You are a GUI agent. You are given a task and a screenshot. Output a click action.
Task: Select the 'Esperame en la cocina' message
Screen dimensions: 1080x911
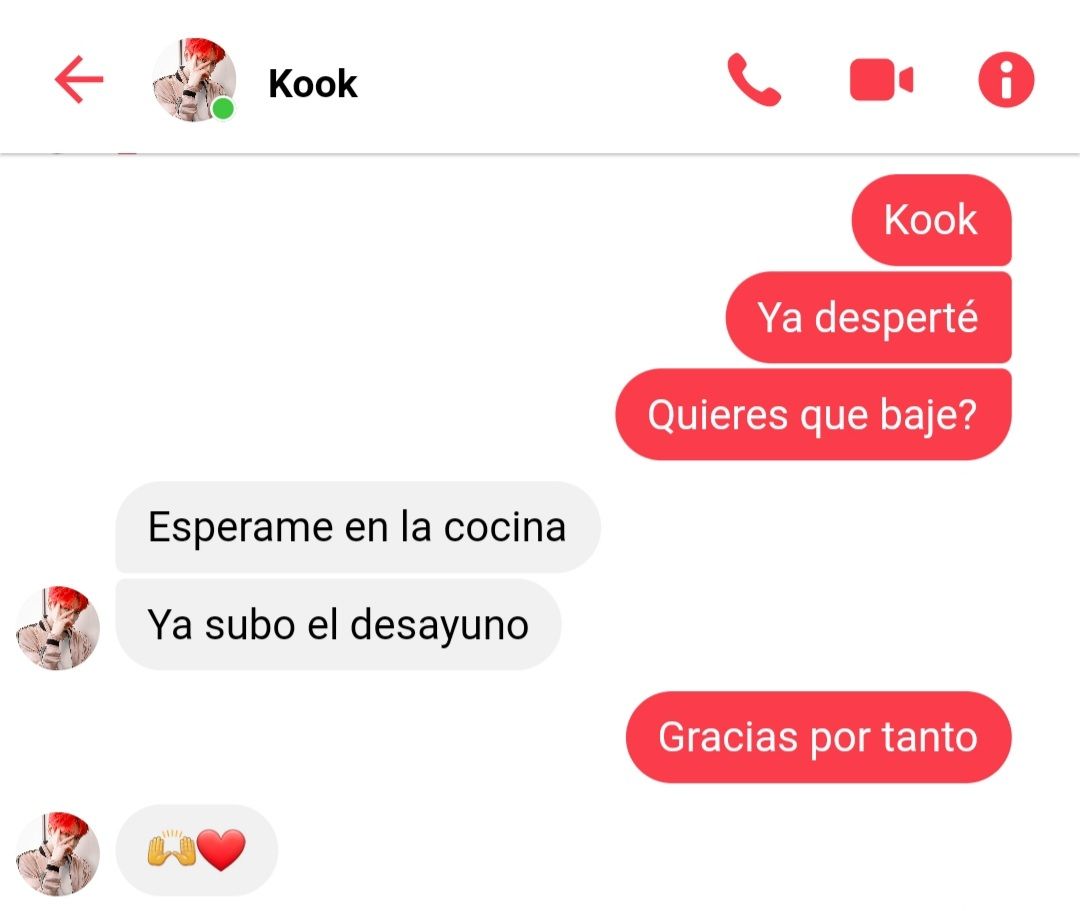pos(357,527)
